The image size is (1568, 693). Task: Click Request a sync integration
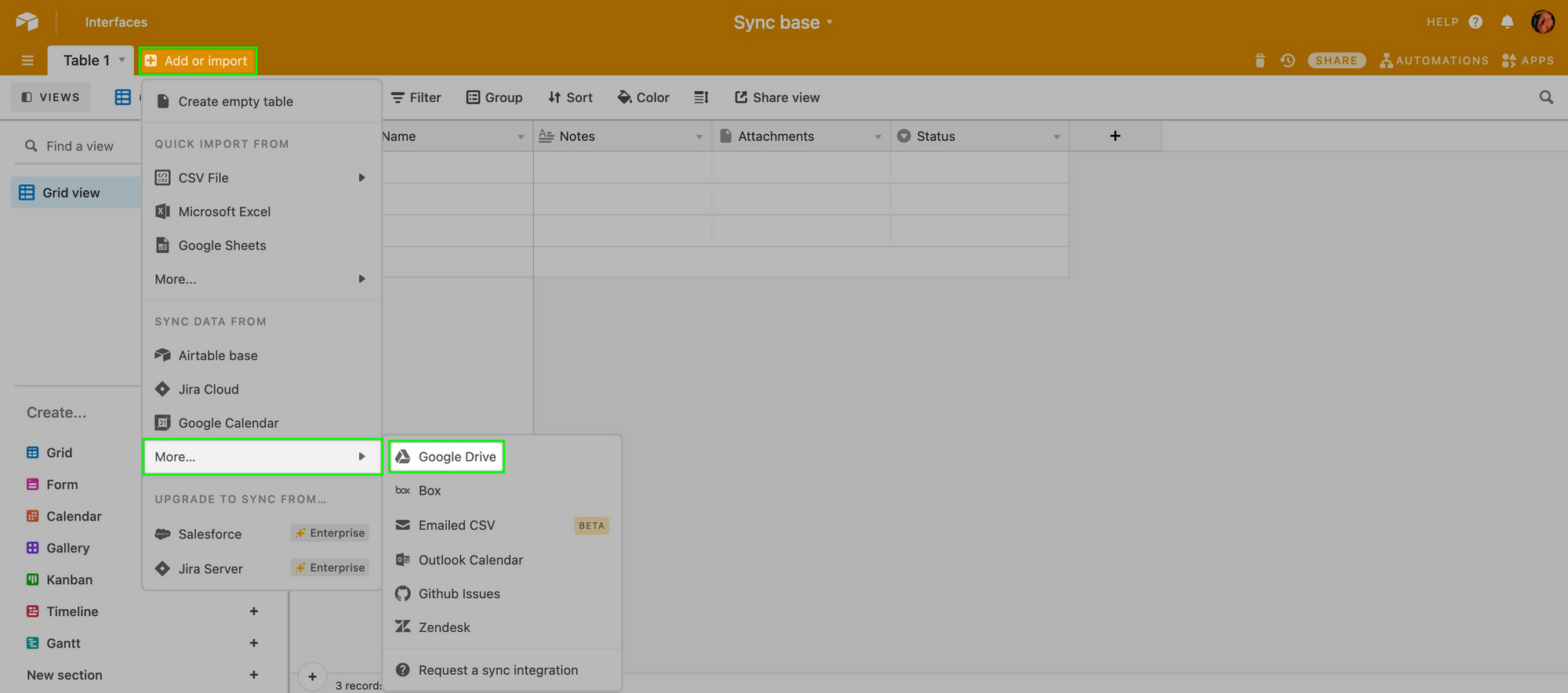point(502,670)
